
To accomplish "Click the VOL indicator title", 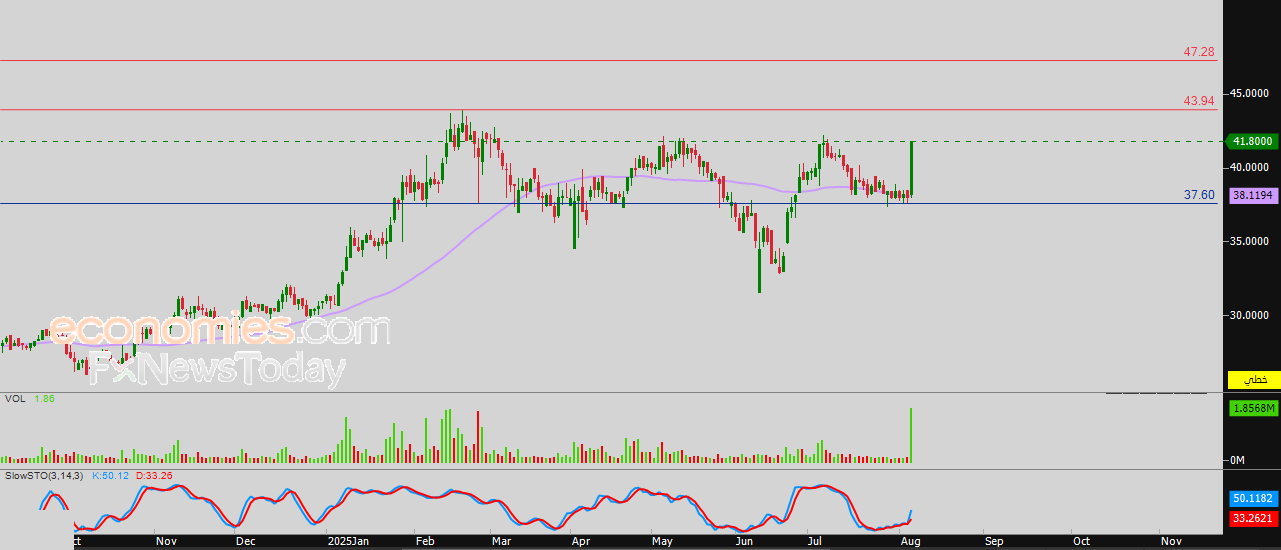I will pos(15,399).
